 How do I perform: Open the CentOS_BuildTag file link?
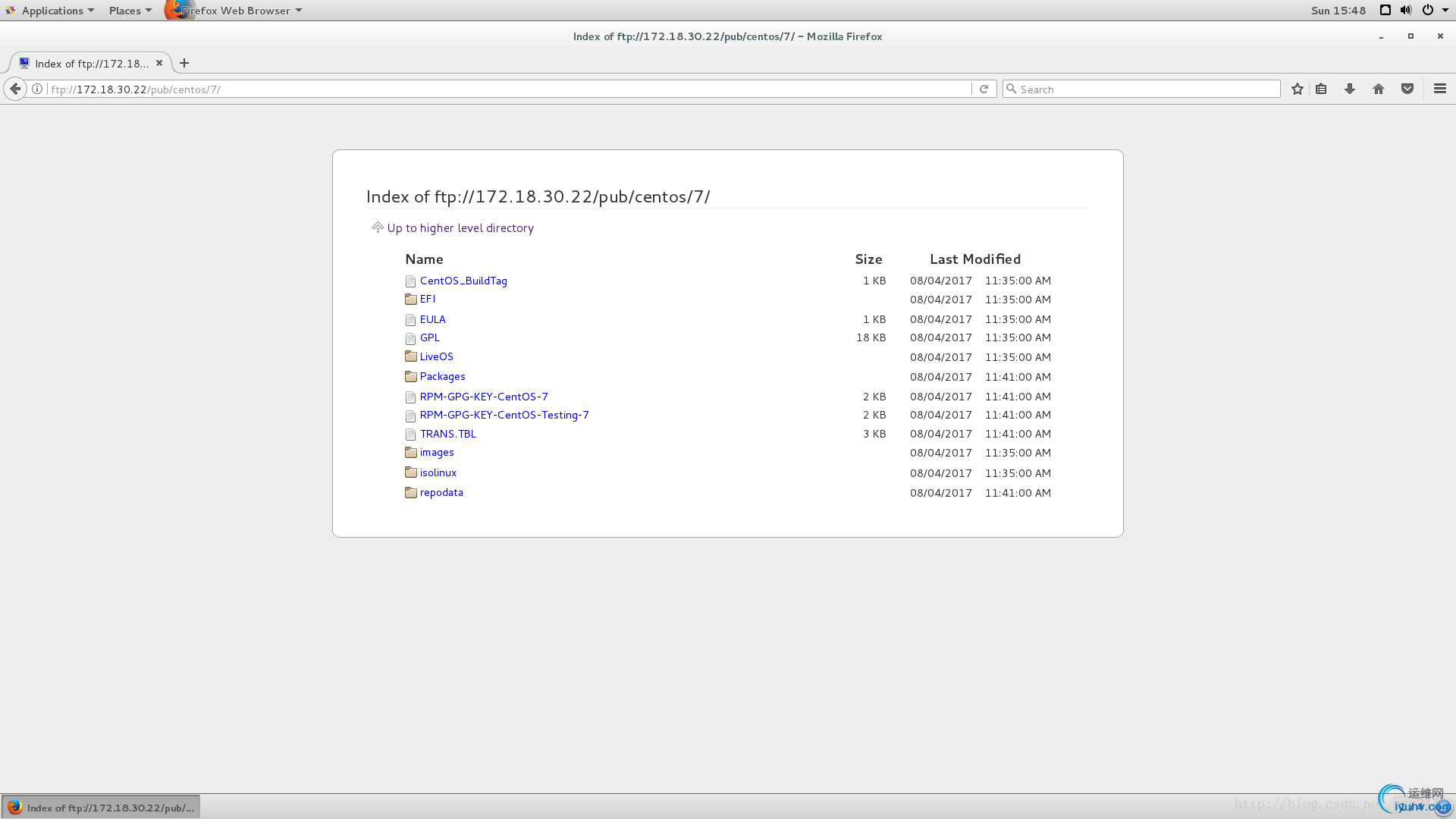463,281
